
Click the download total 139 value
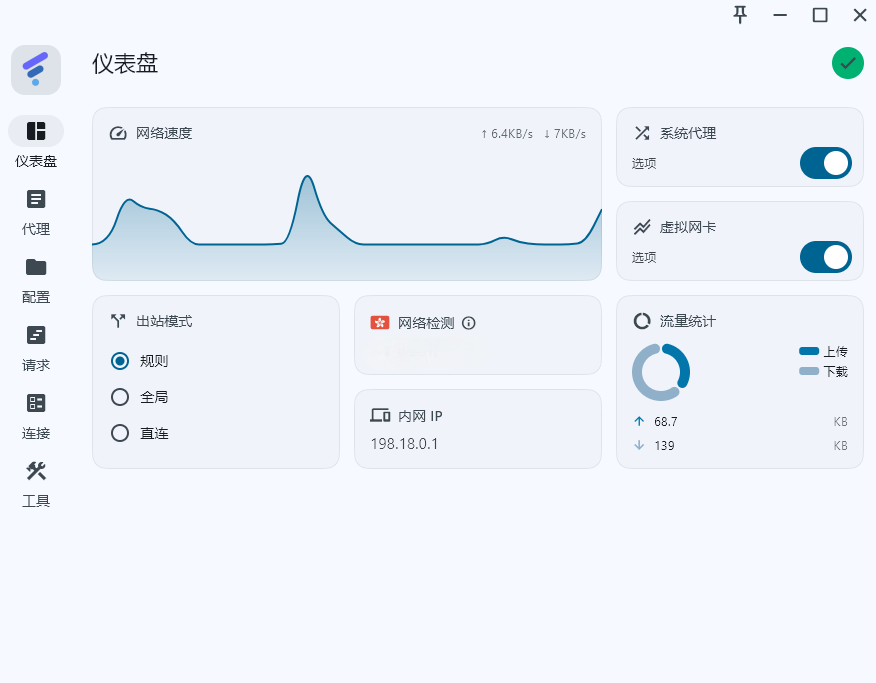coord(664,446)
